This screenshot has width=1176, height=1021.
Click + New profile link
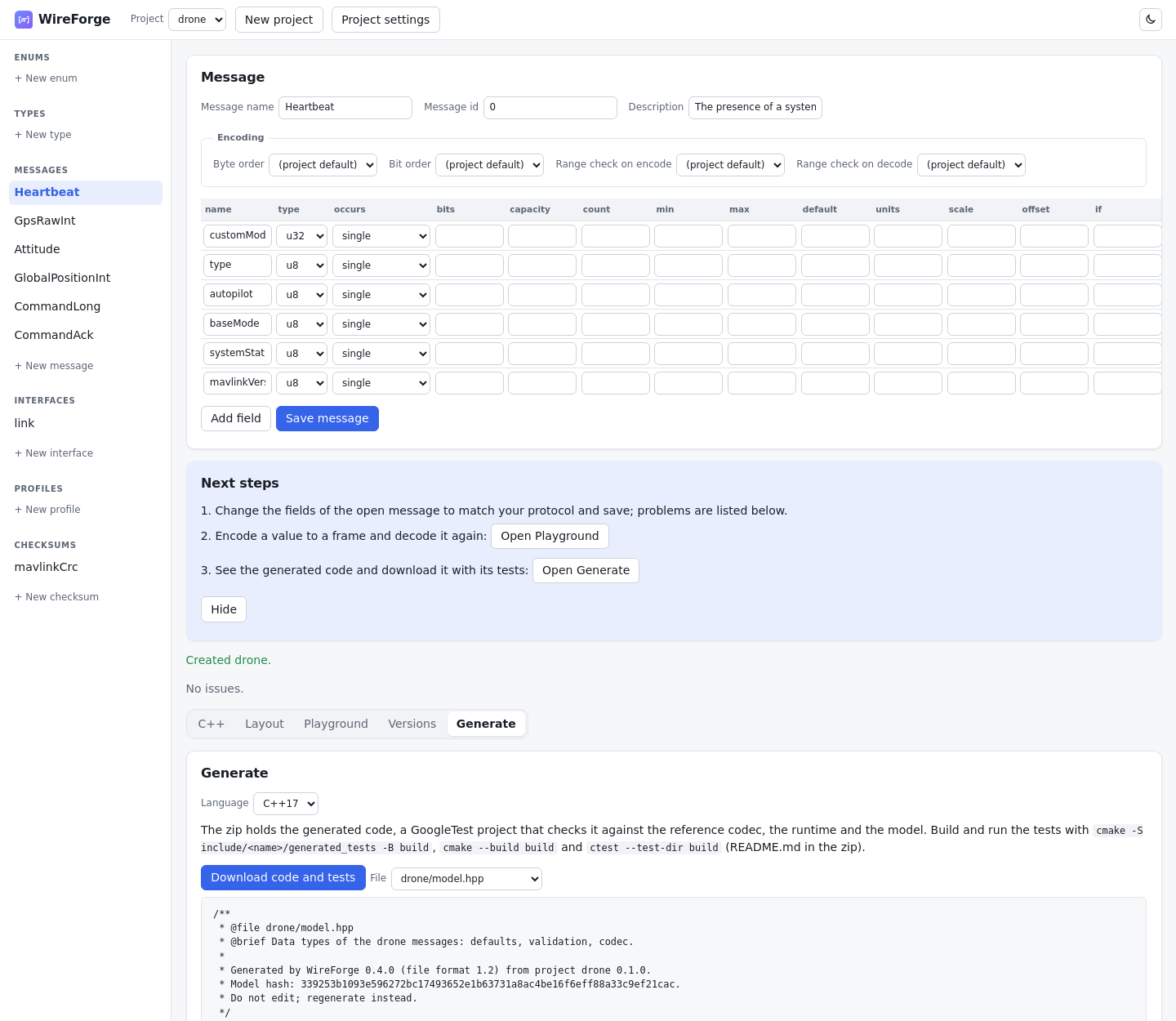click(47, 510)
